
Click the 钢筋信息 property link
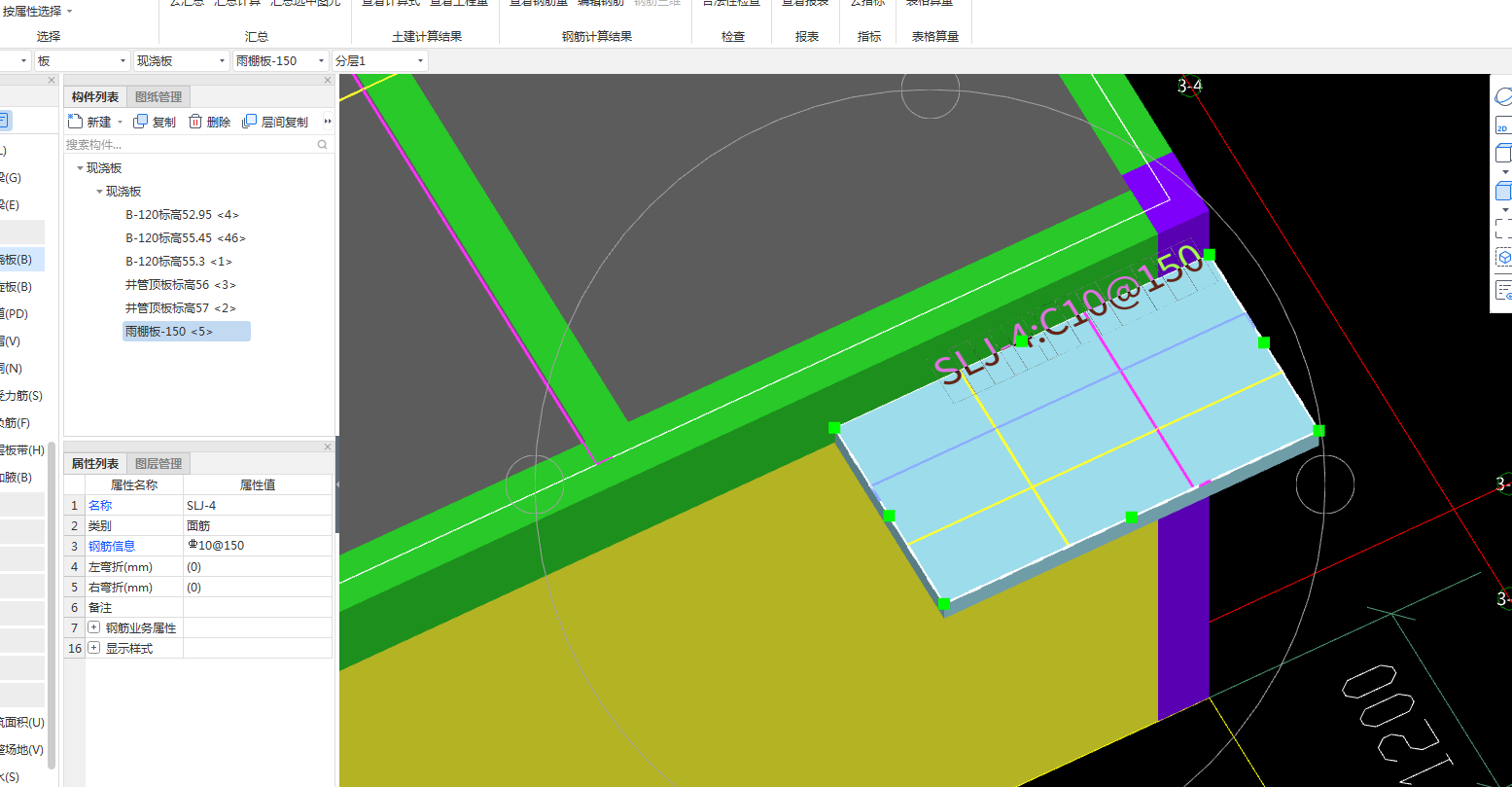(x=112, y=546)
